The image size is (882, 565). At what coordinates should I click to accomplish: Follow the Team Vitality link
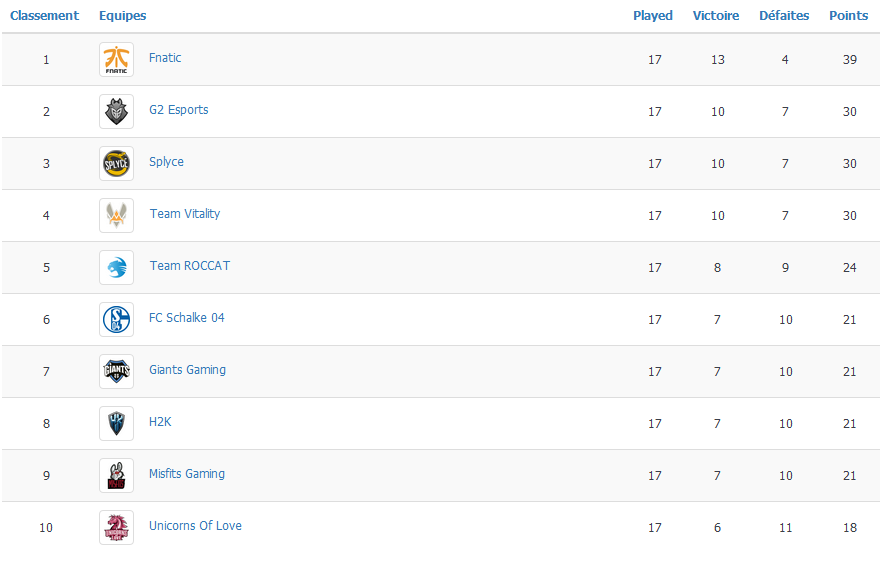(184, 214)
